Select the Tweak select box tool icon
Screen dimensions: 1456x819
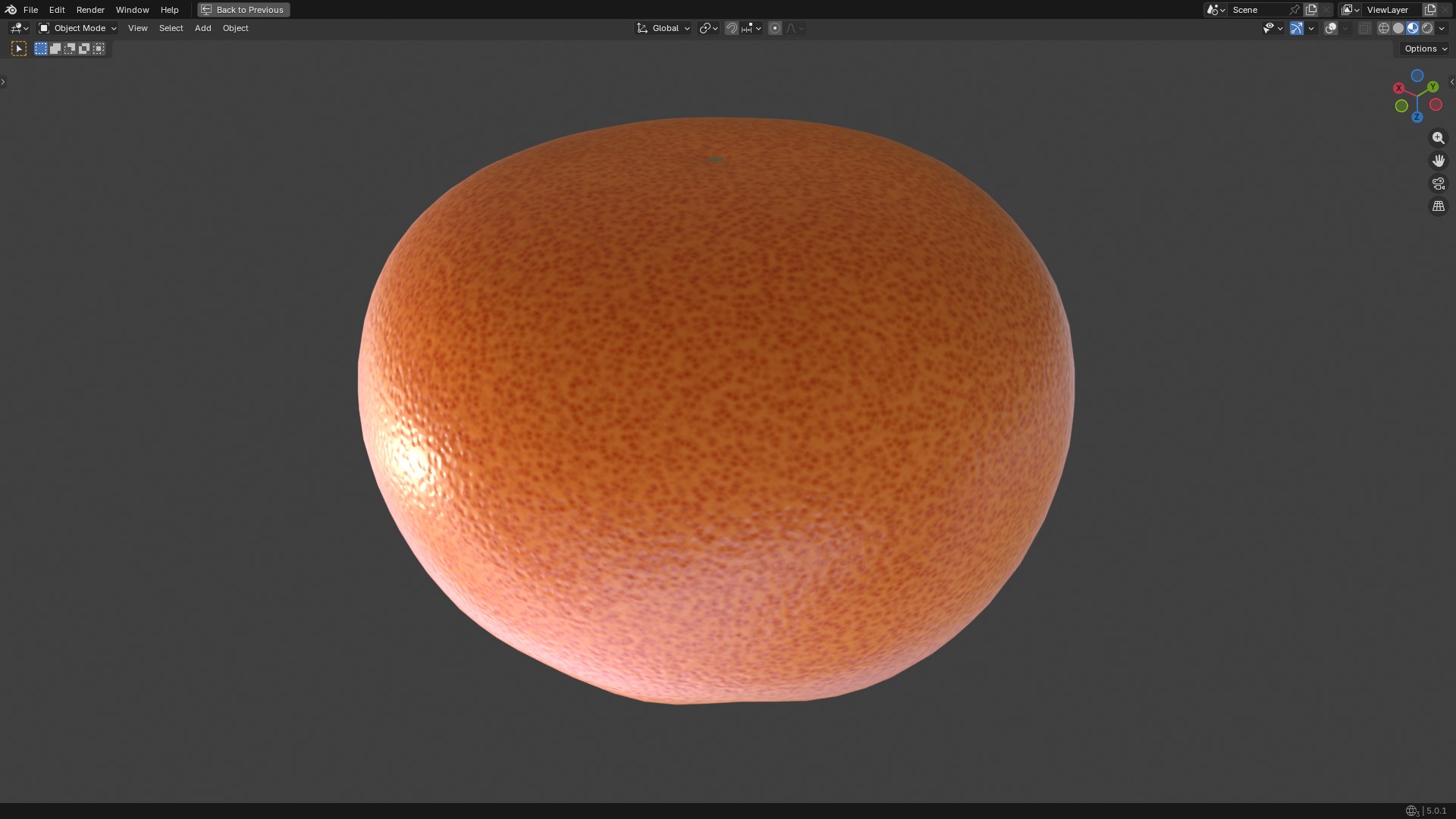pos(19,49)
